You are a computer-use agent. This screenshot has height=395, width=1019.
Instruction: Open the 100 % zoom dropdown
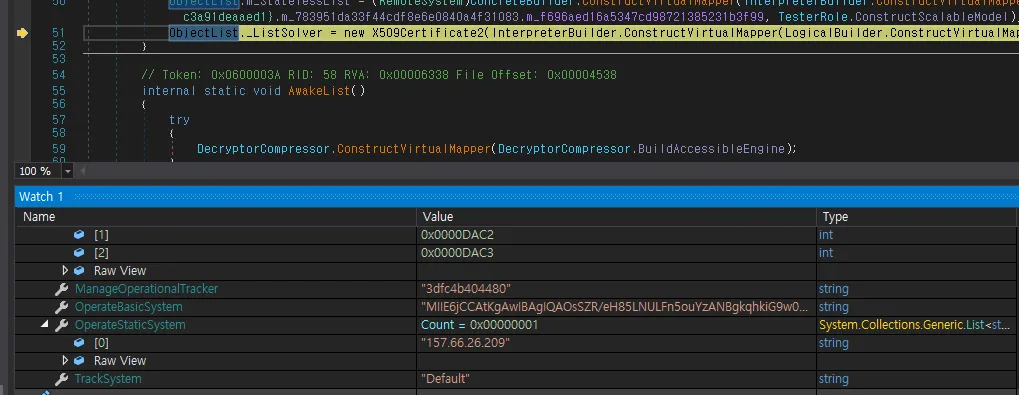click(x=68, y=171)
